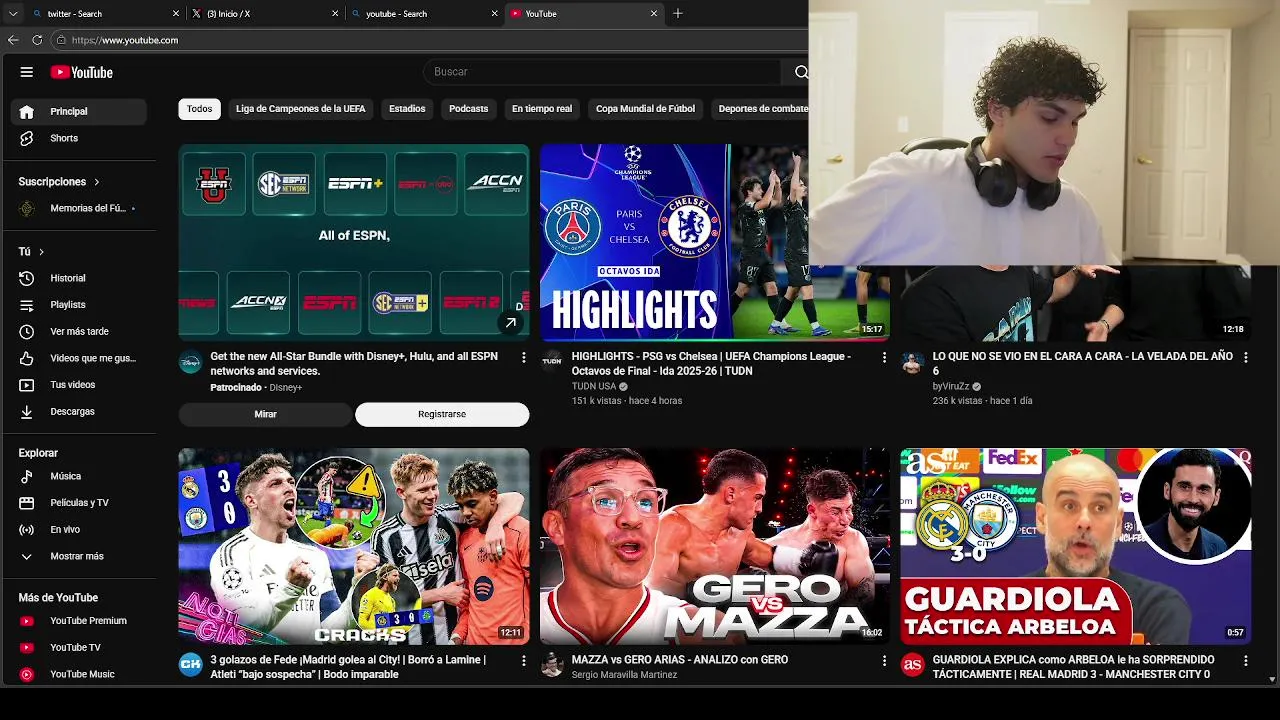1280x720 pixels.
Task: Switch to the youtube - Search tab
Action: (423, 13)
